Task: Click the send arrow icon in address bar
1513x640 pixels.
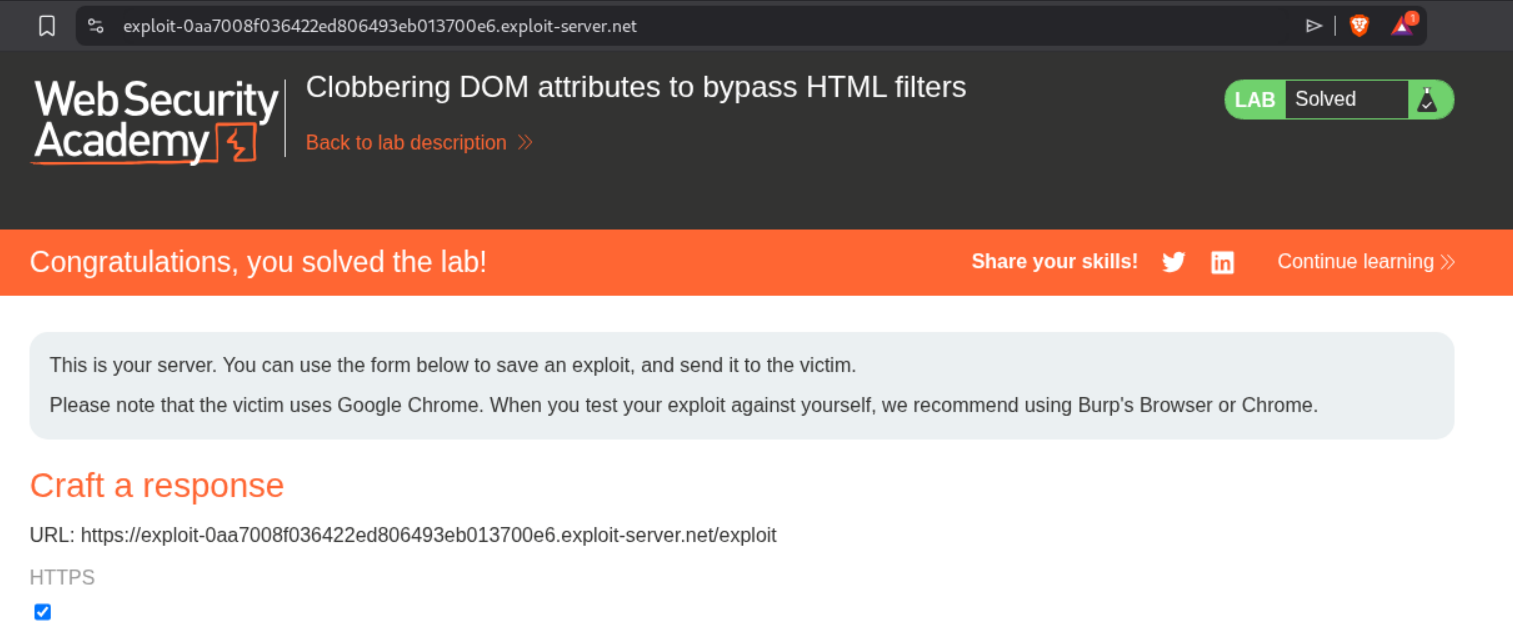Action: pyautogui.click(x=1314, y=26)
